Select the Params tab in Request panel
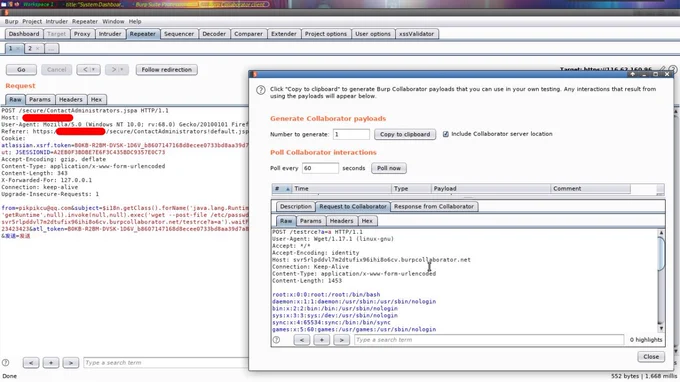This screenshot has width=680, height=382. click(x=40, y=99)
